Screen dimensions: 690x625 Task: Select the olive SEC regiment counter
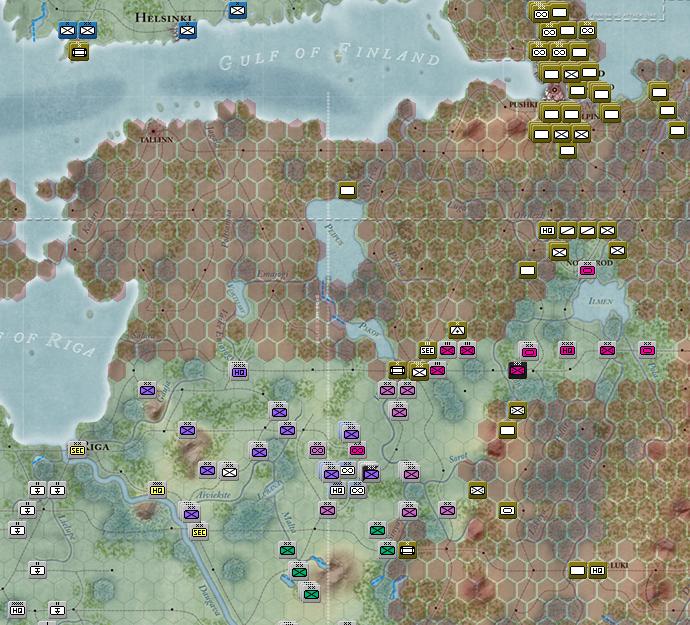point(427,350)
